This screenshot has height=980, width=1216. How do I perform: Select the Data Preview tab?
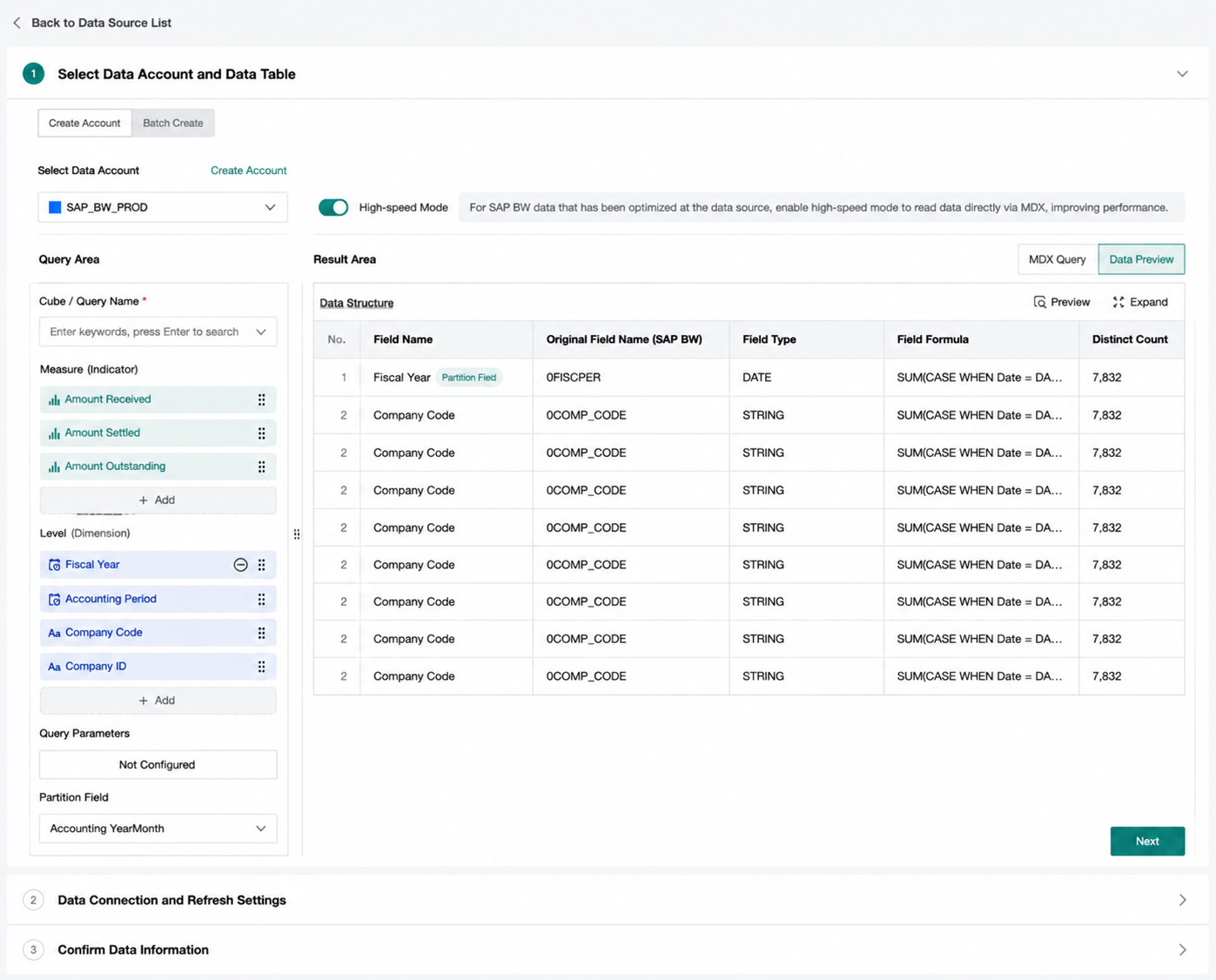1141,259
